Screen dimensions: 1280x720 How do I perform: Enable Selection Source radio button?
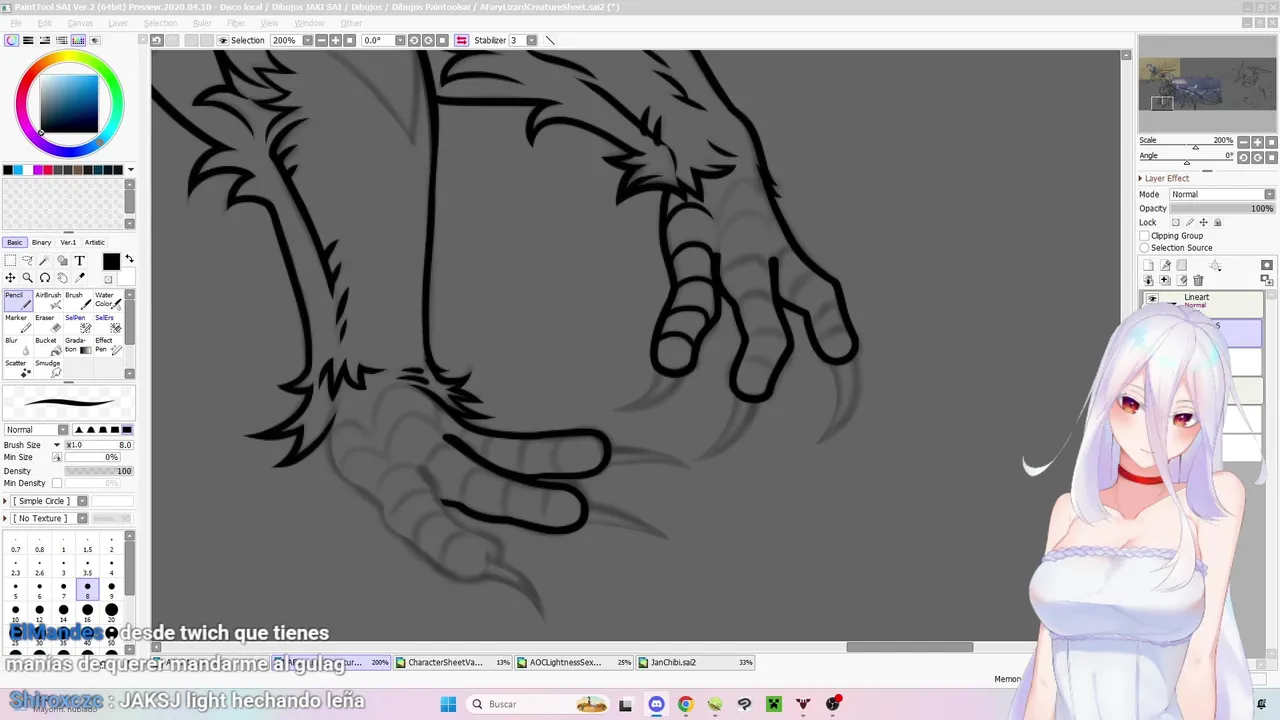pyautogui.click(x=1144, y=248)
